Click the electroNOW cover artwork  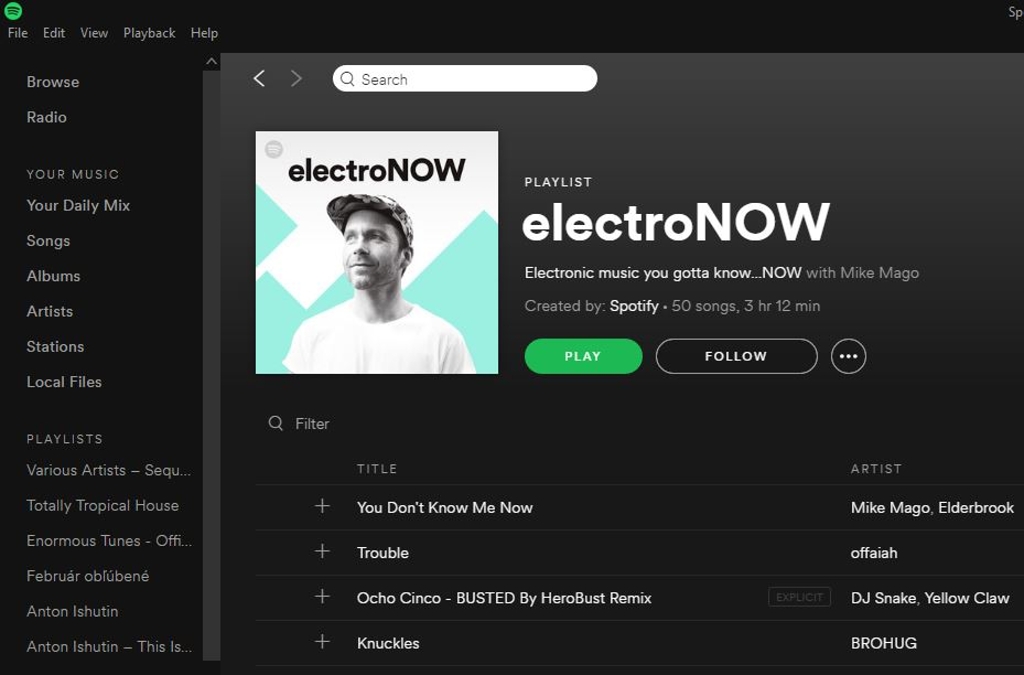click(377, 253)
